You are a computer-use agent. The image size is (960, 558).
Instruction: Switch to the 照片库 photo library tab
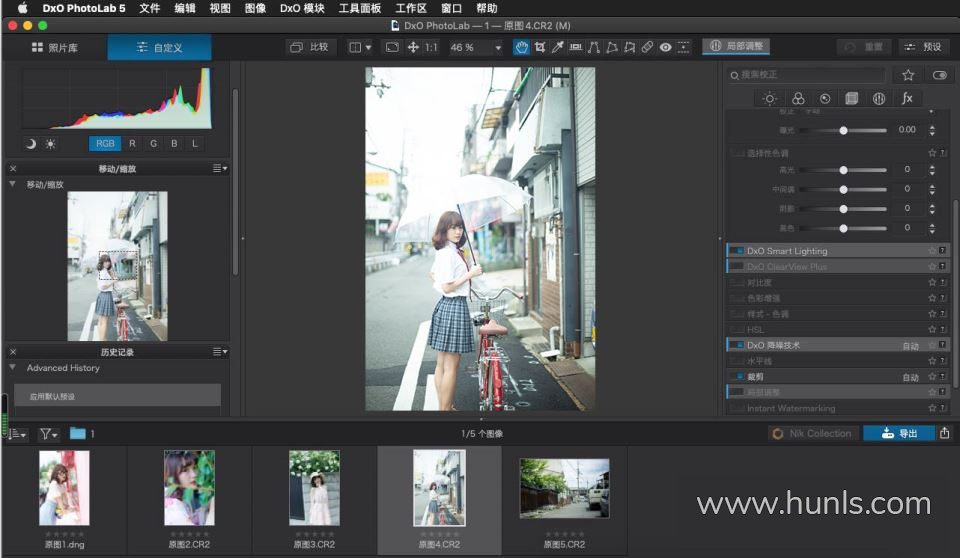point(54,47)
